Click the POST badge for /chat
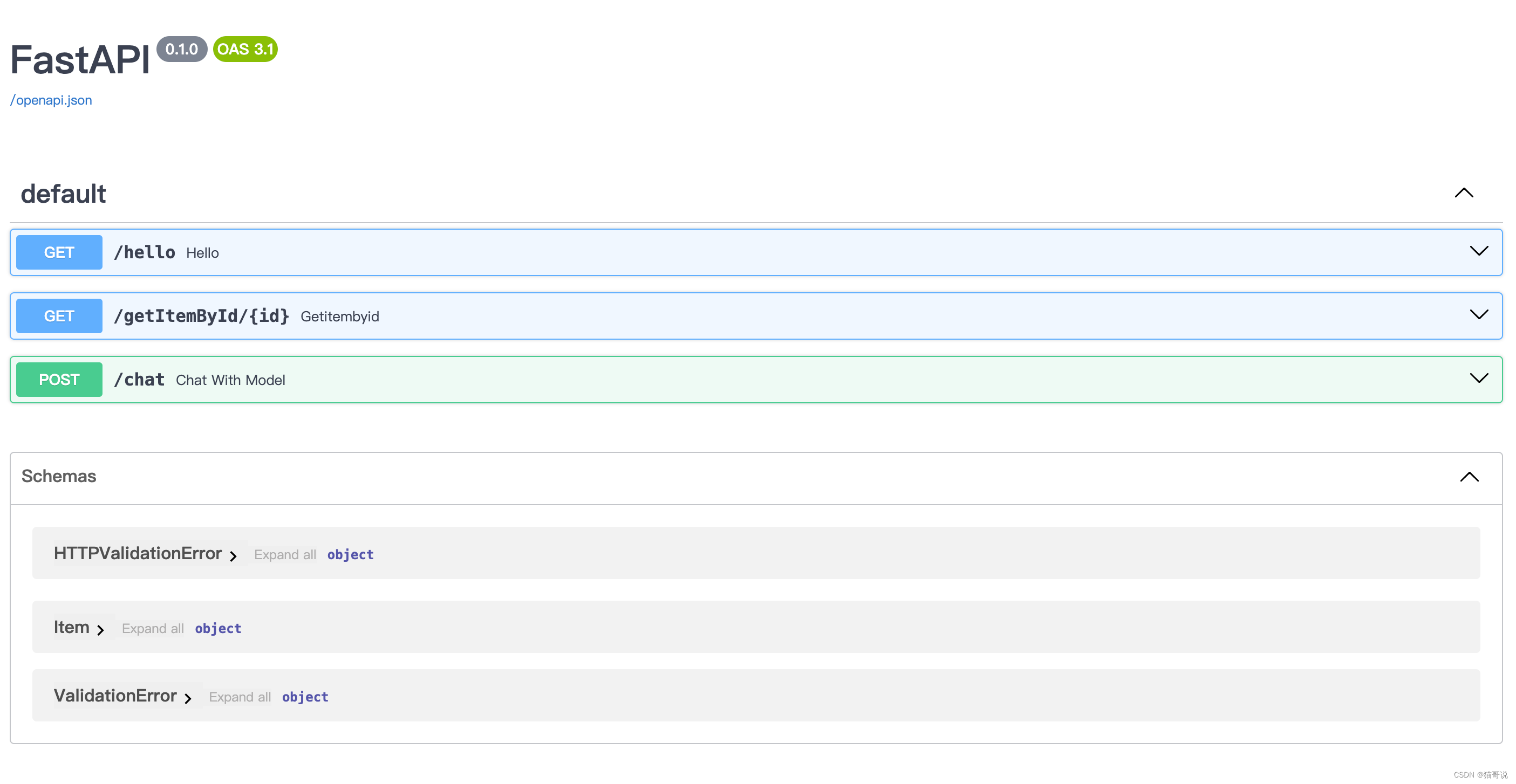This screenshot has width=1516, height=784. (59, 380)
